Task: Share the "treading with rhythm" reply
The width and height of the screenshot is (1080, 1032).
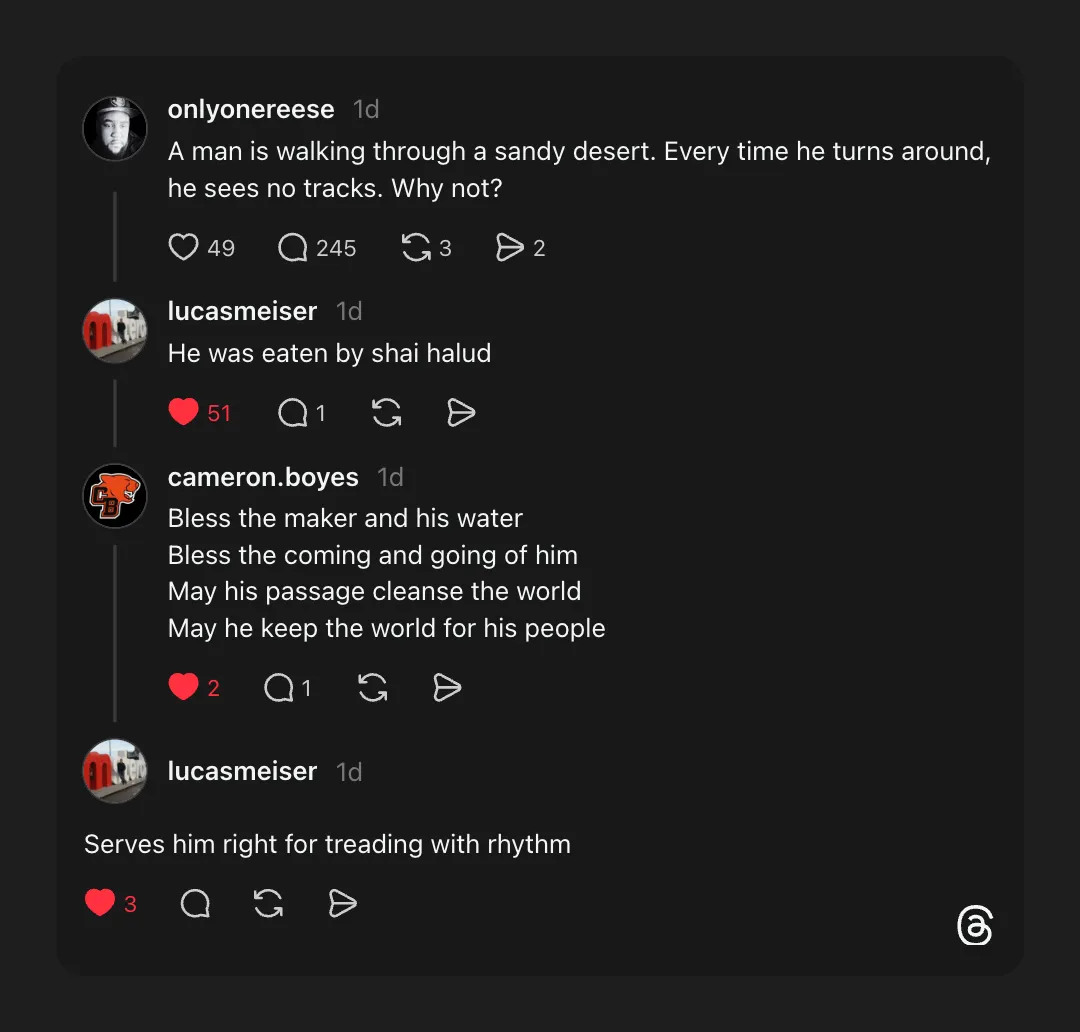Action: click(342, 904)
